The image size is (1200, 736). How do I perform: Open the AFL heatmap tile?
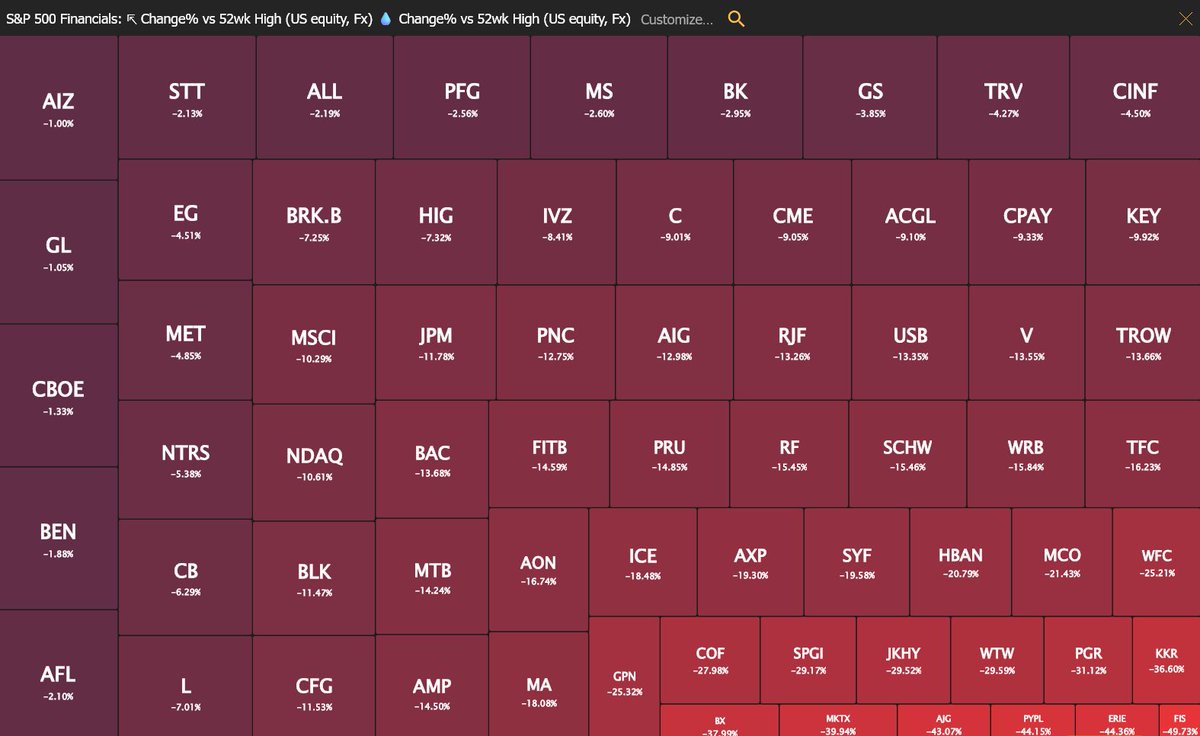pyautogui.click(x=59, y=674)
